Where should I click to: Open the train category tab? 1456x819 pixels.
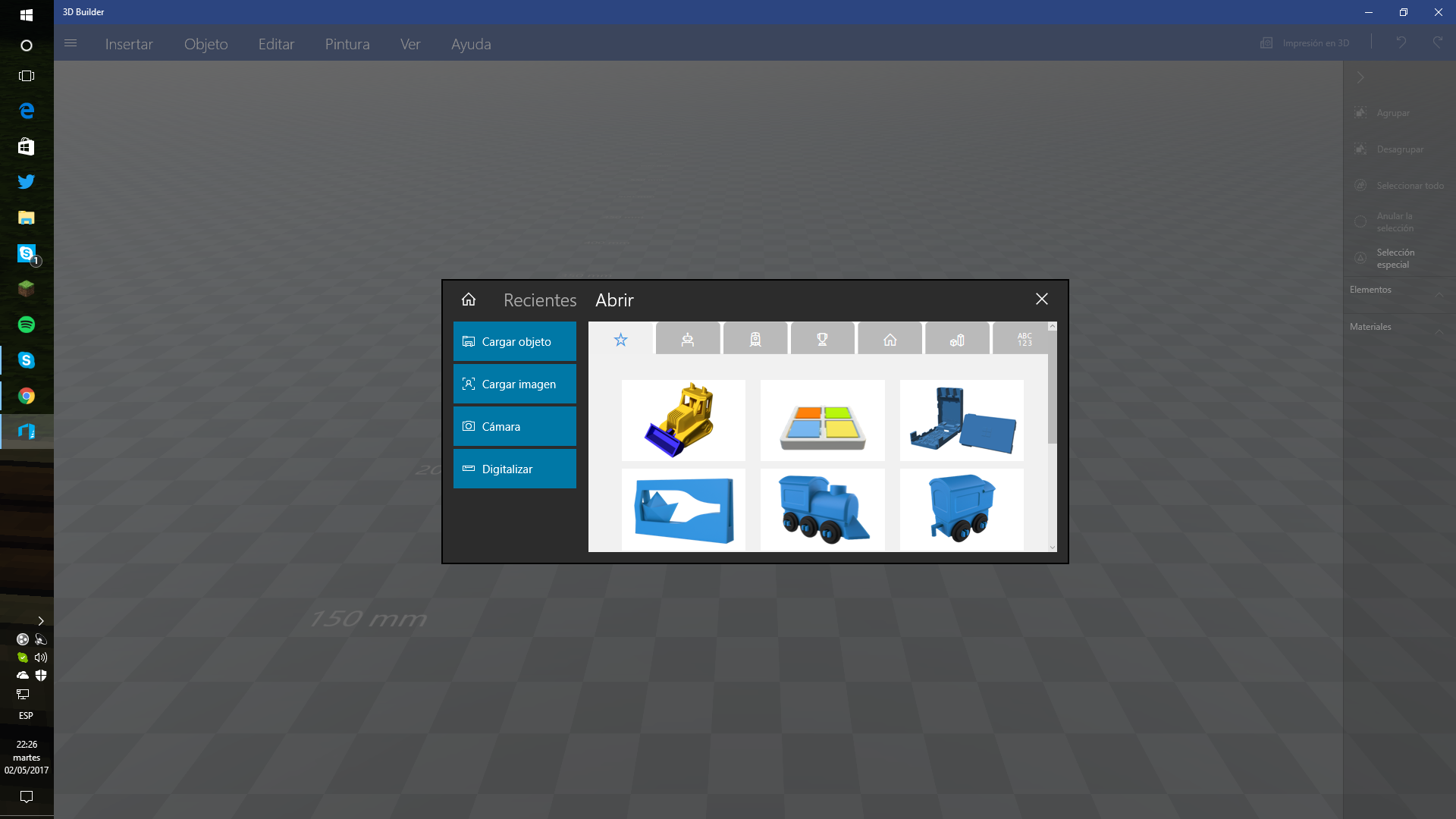pyautogui.click(x=755, y=339)
